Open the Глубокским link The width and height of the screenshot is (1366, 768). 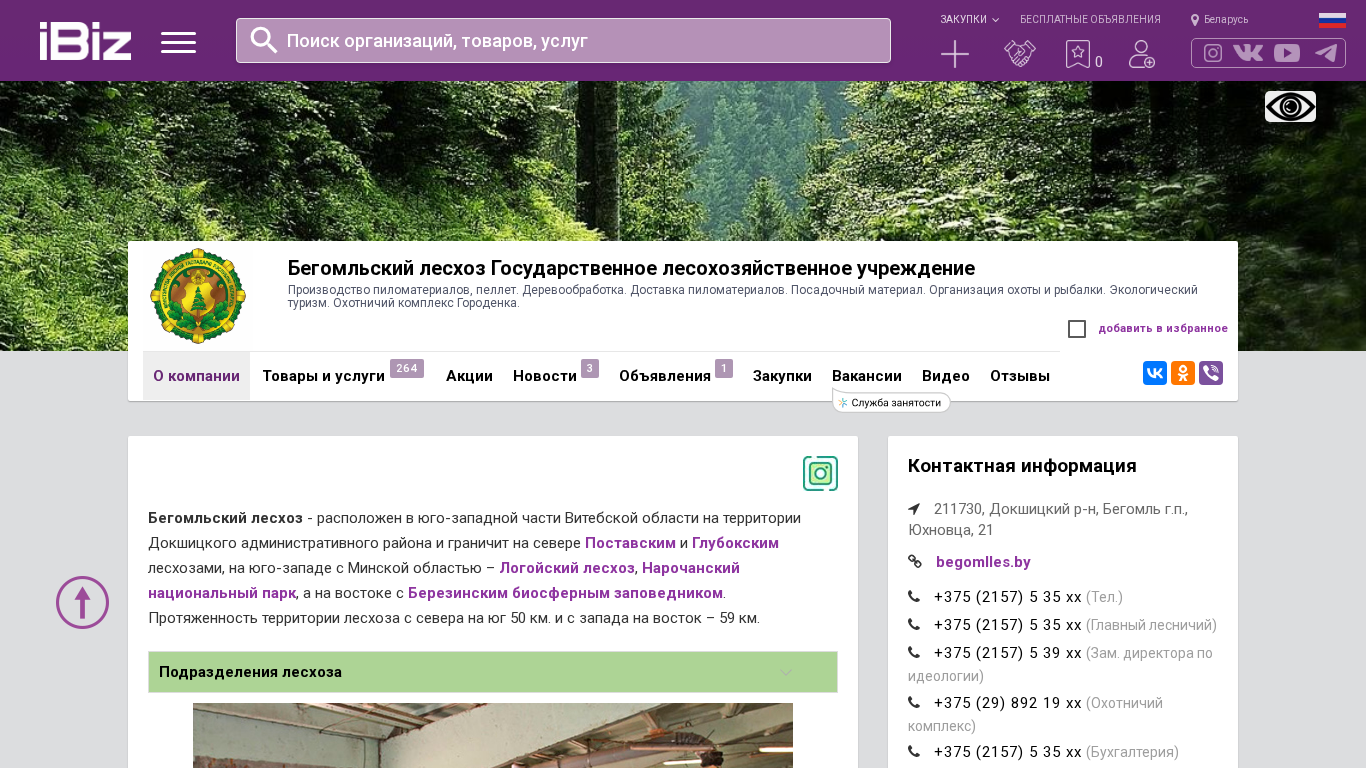pos(735,543)
